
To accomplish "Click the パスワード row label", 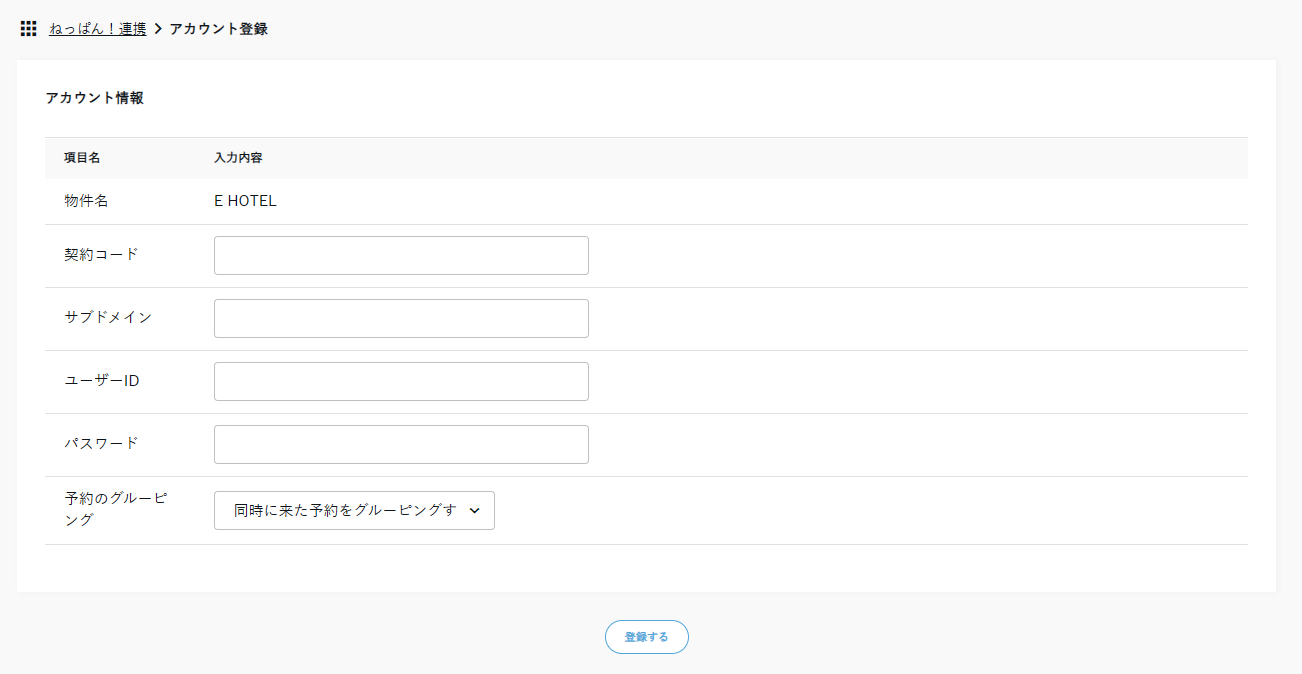I will pos(101,443).
